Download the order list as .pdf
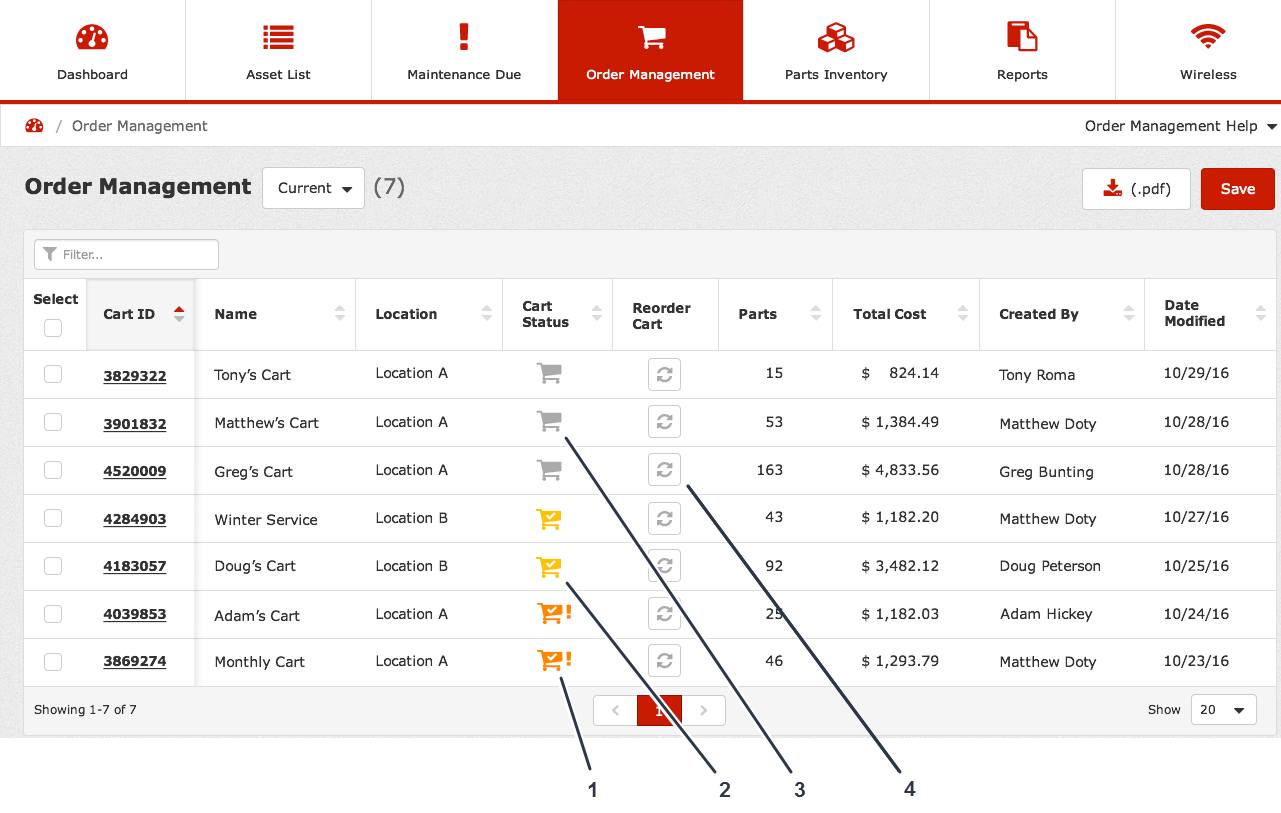This screenshot has width=1281, height=813. click(1135, 189)
